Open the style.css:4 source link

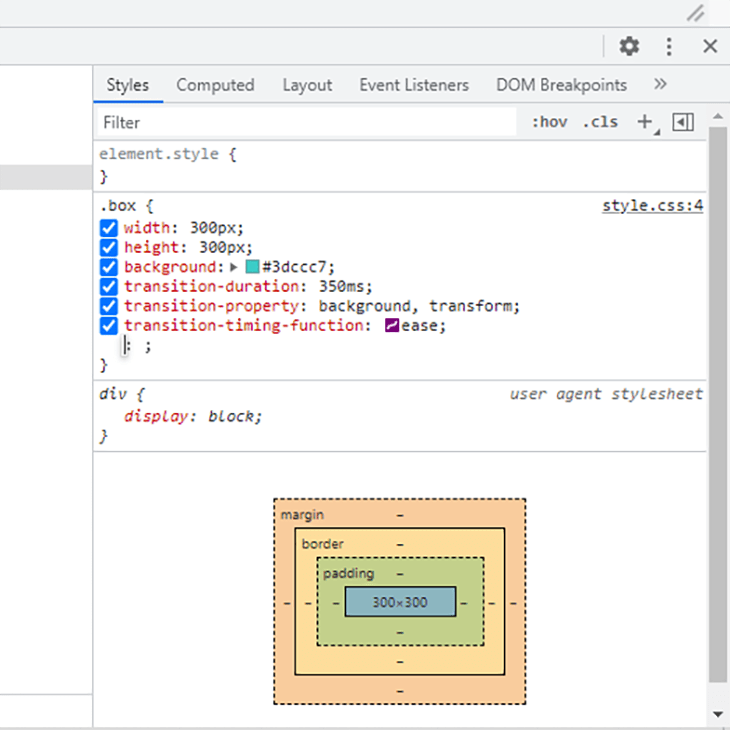click(x=653, y=205)
